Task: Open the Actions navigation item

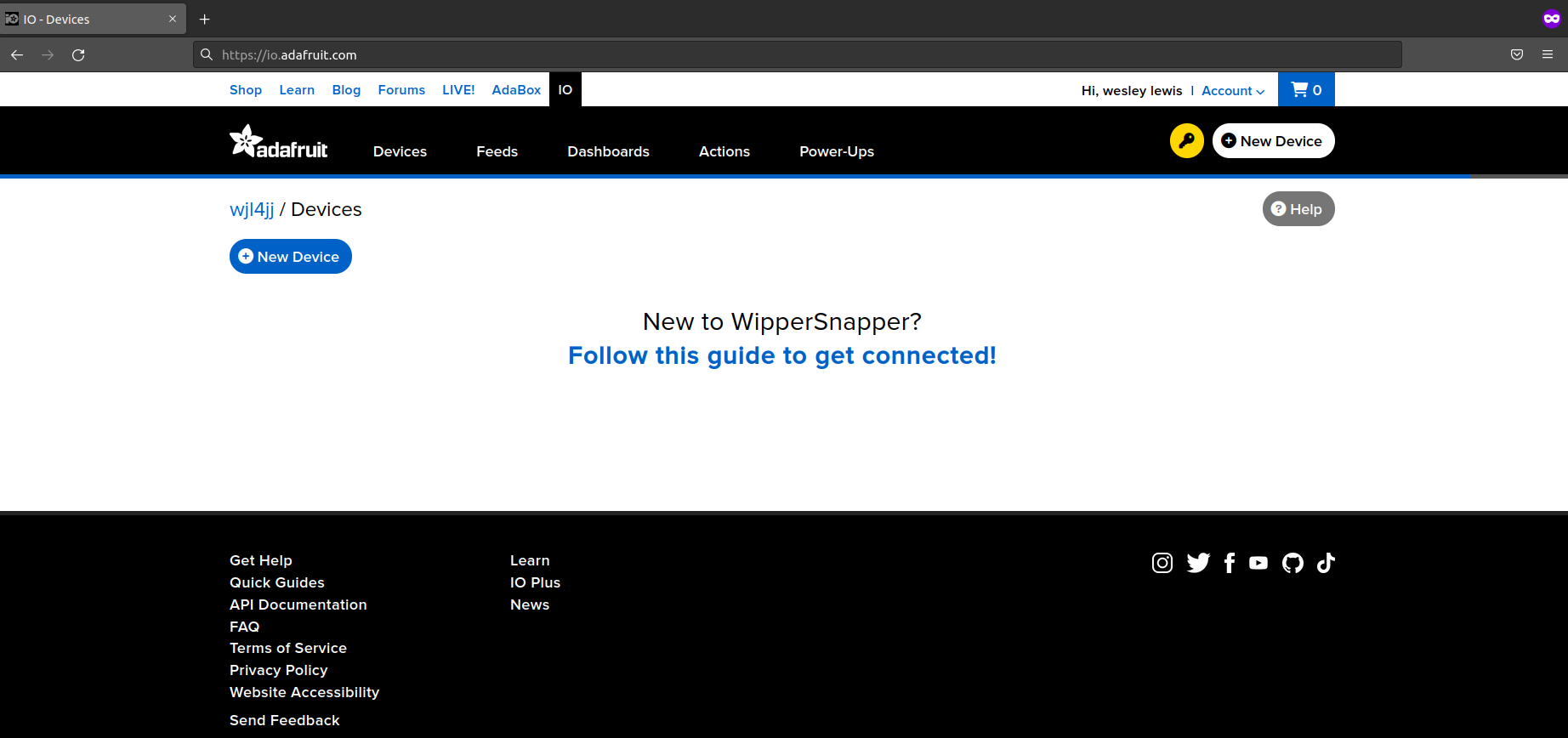Action: click(724, 151)
